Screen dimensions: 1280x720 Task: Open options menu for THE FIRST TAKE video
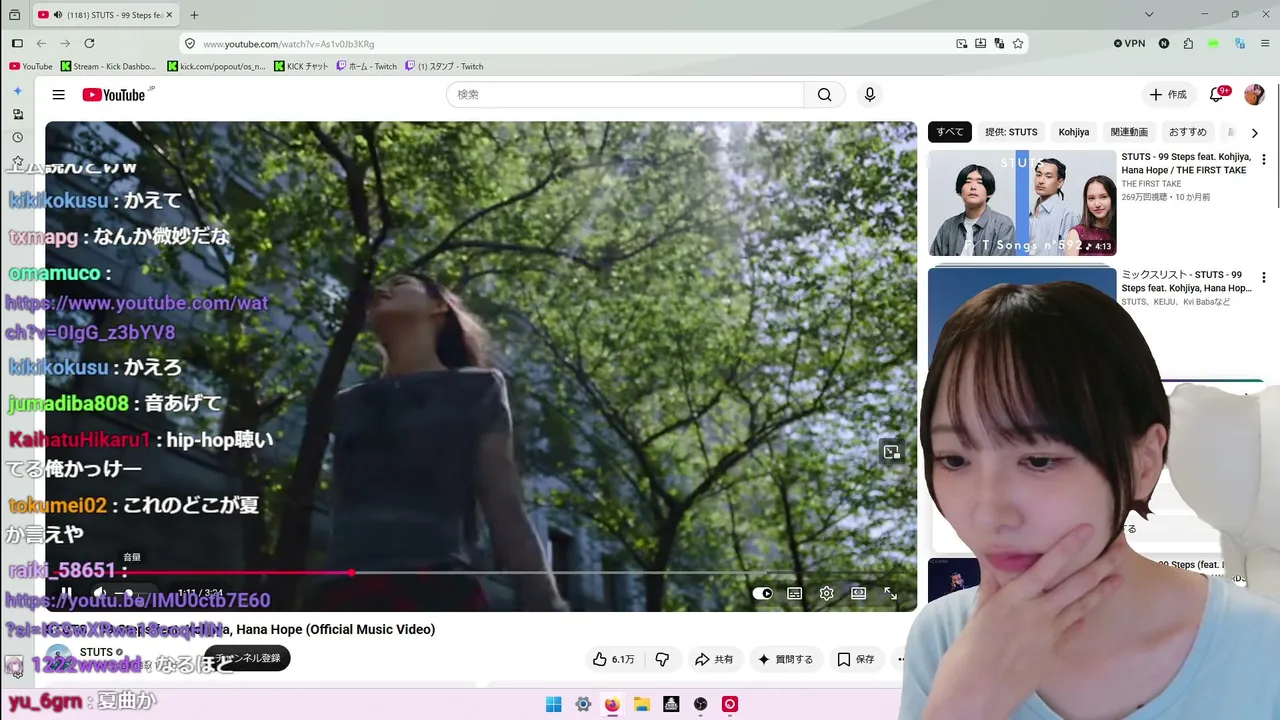pos(1263,159)
